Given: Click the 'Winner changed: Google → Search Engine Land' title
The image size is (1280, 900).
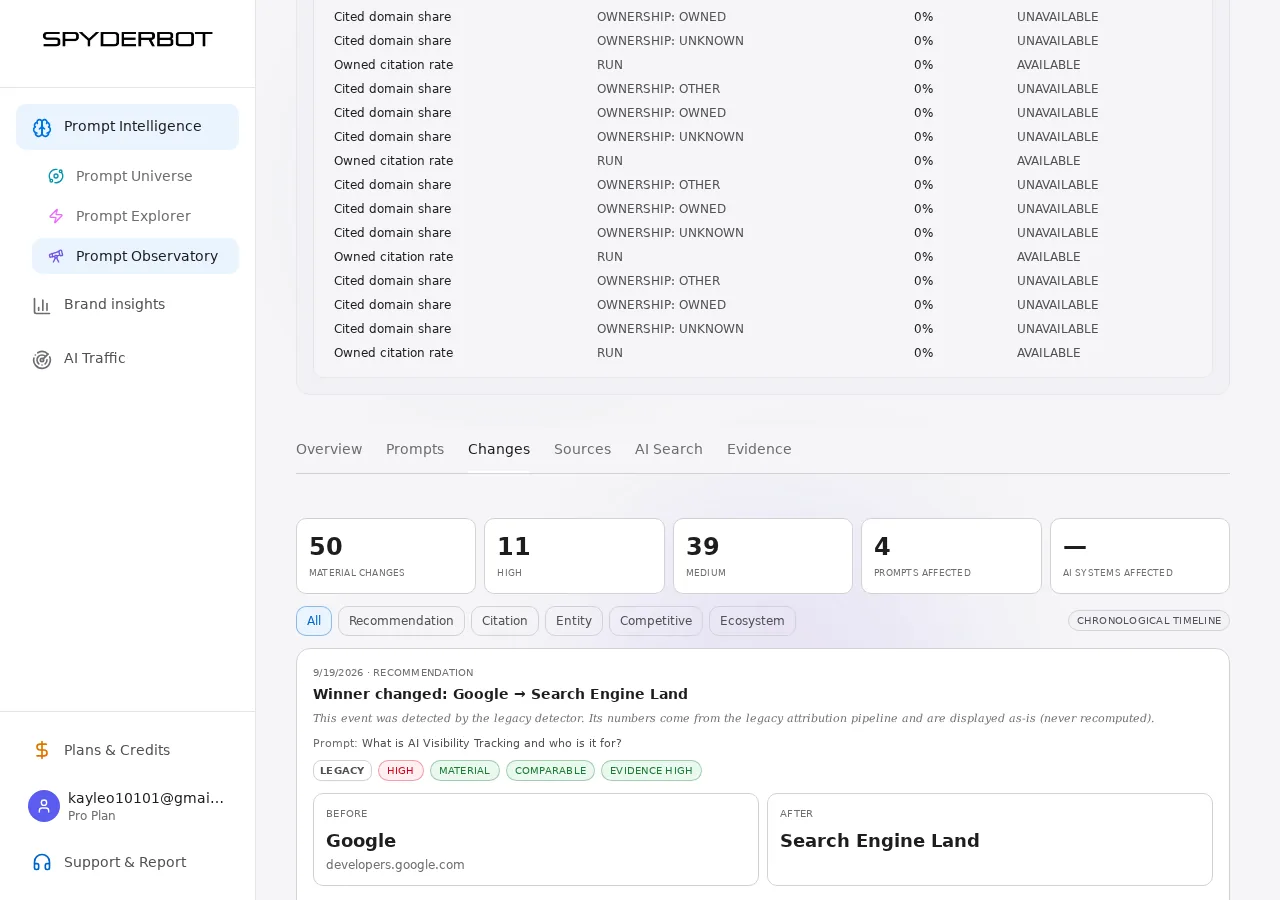Looking at the screenshot, I should [500, 694].
